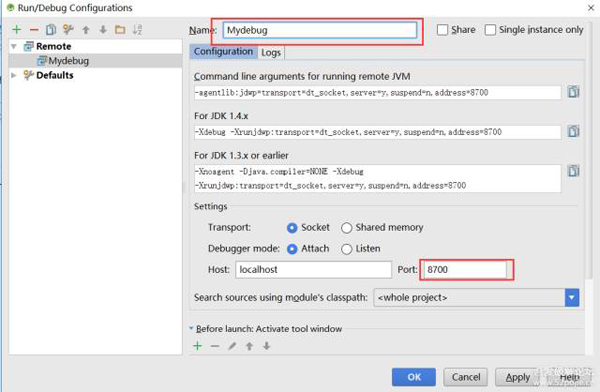Close the Run/Debug Configurations dialog

click(x=591, y=8)
